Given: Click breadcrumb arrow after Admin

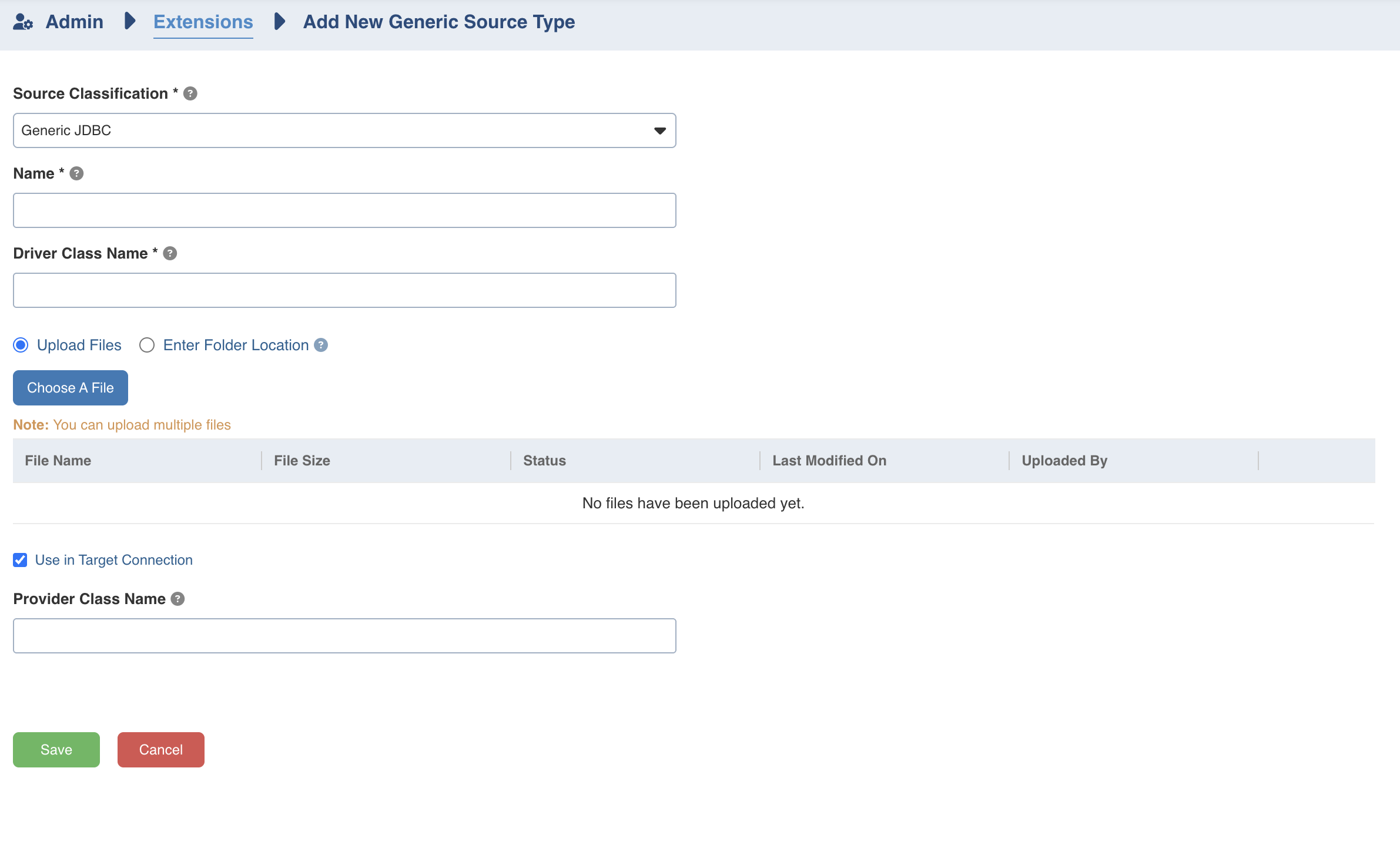Looking at the screenshot, I should click(x=130, y=22).
